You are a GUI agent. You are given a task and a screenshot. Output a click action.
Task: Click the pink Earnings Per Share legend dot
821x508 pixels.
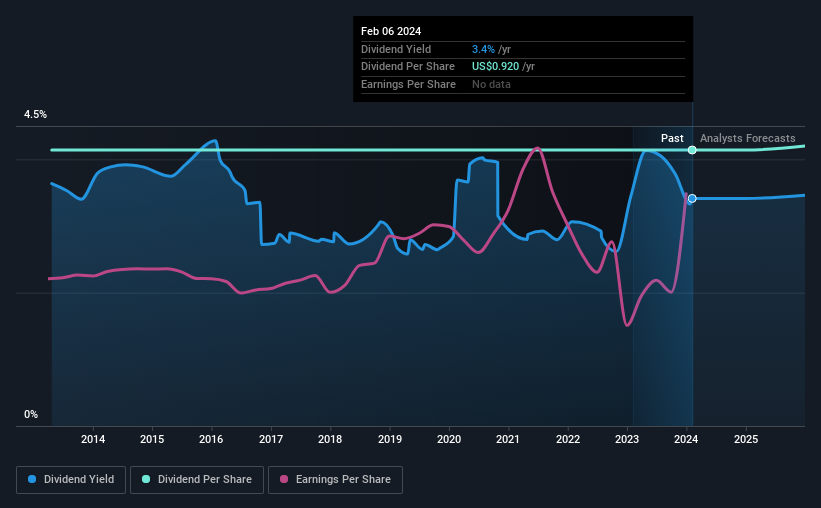point(284,479)
